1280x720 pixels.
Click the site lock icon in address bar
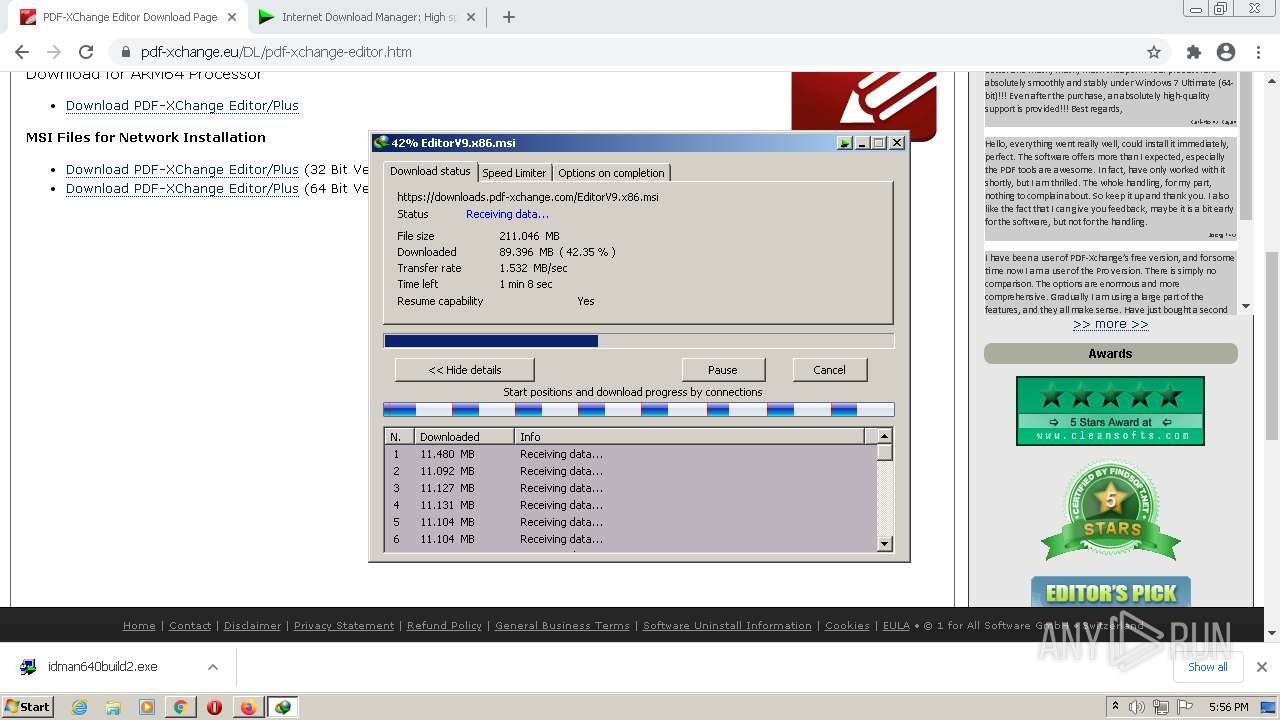tap(125, 52)
